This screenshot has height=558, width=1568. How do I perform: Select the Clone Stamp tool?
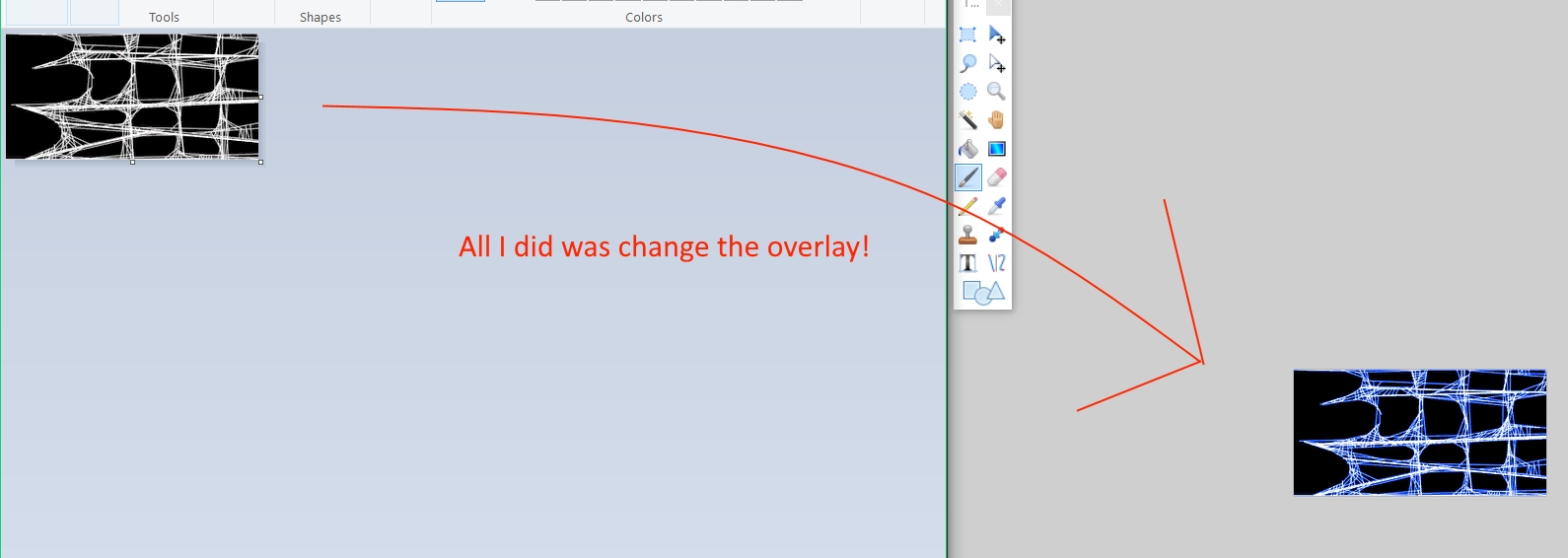point(968,235)
